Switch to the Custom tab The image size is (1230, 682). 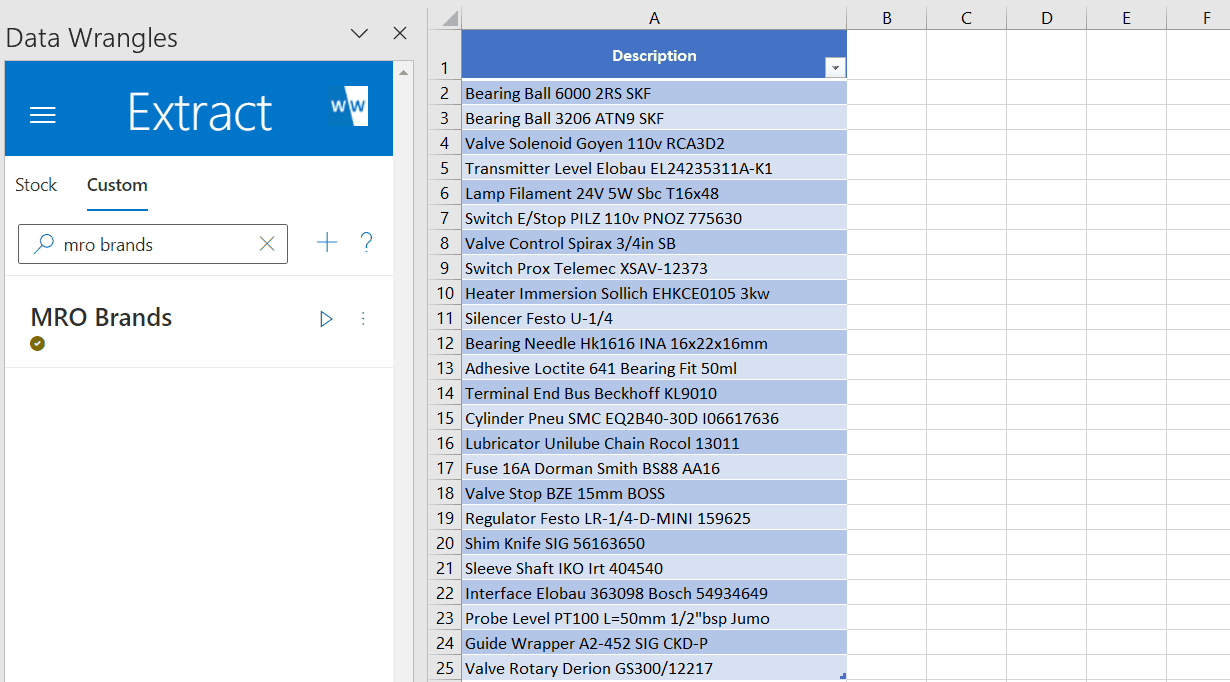[x=117, y=185]
